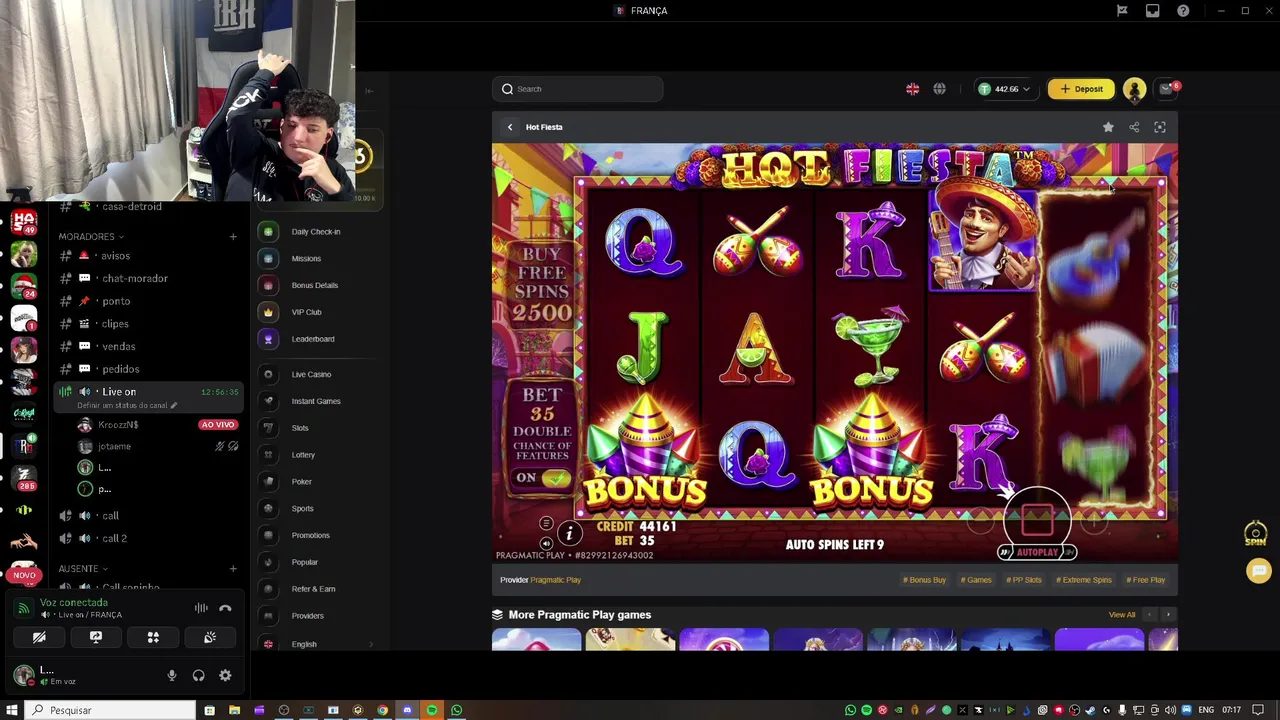Turn on Discord camera
Screen dimensions: 1280x720
(39, 637)
